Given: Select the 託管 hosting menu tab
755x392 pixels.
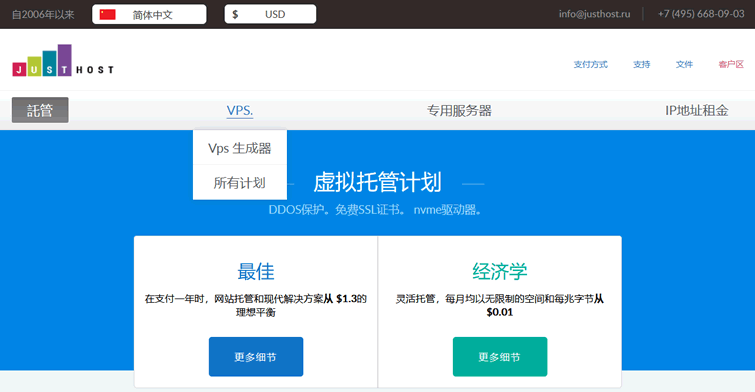Looking at the screenshot, I should click(x=40, y=110).
